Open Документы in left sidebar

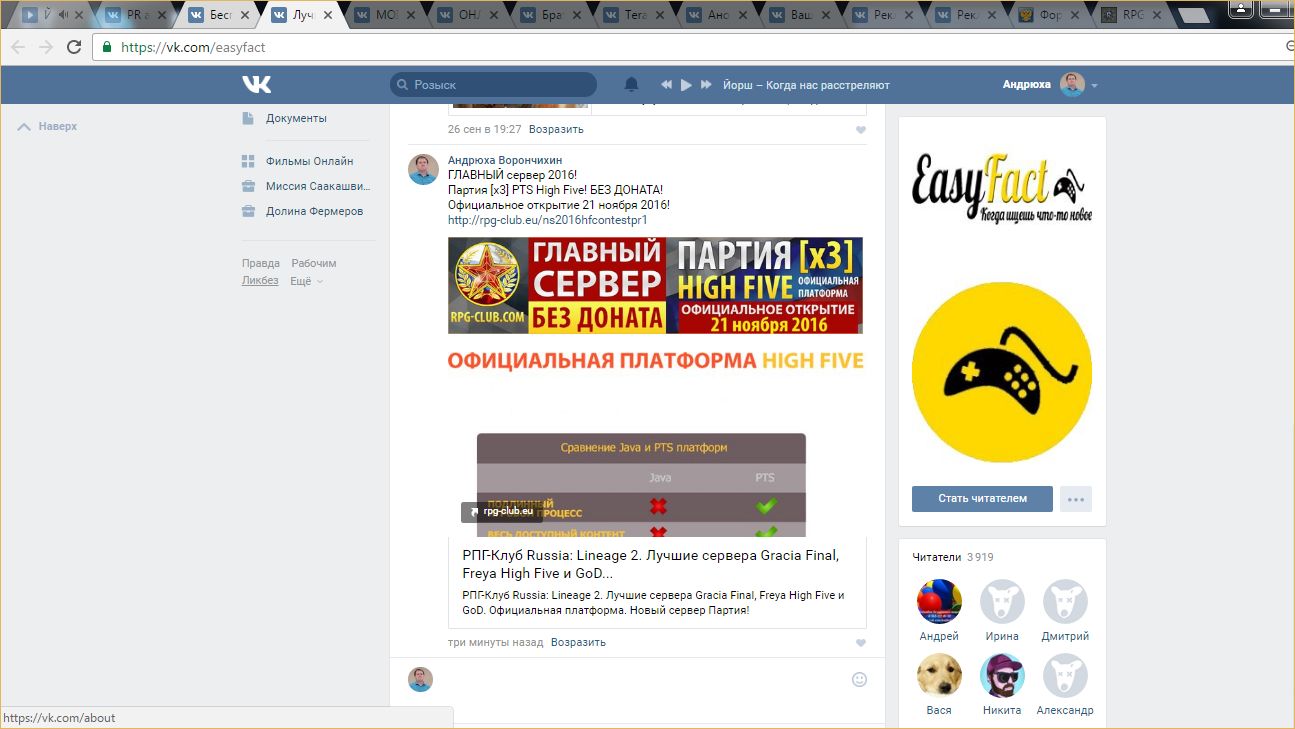point(296,118)
